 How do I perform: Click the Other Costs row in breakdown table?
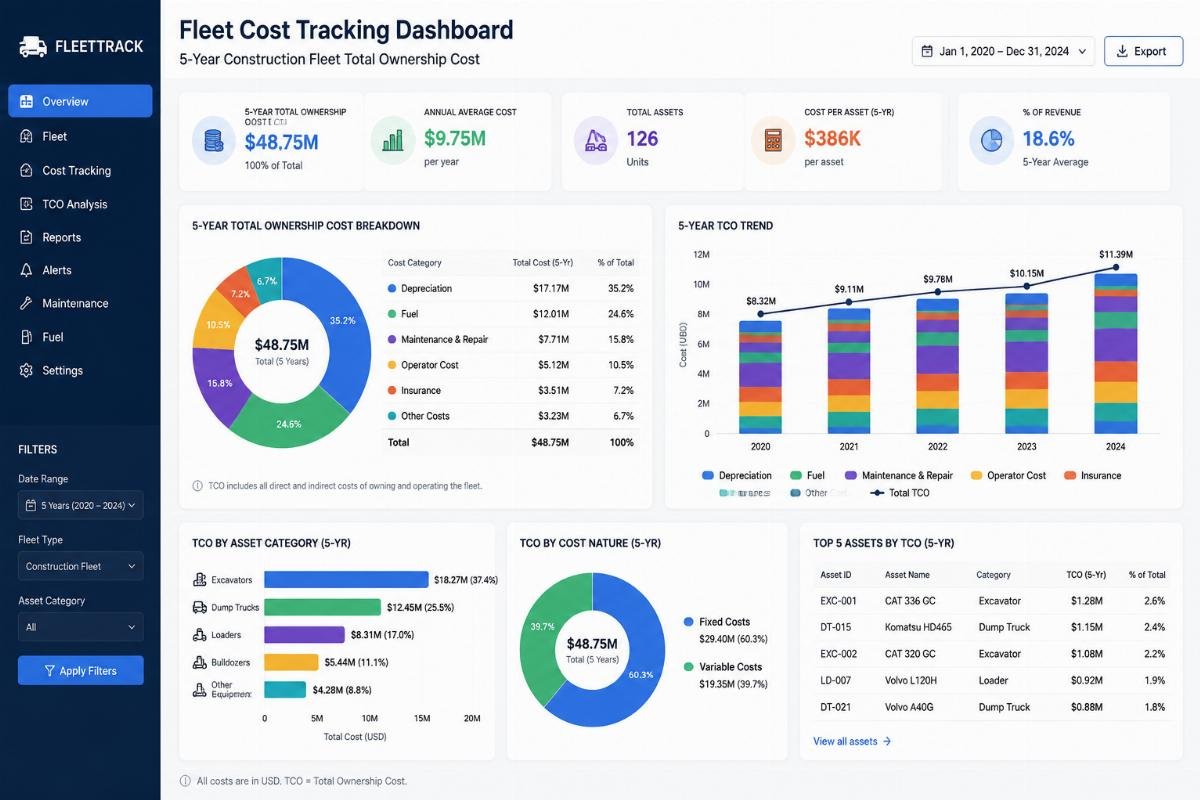[513, 416]
